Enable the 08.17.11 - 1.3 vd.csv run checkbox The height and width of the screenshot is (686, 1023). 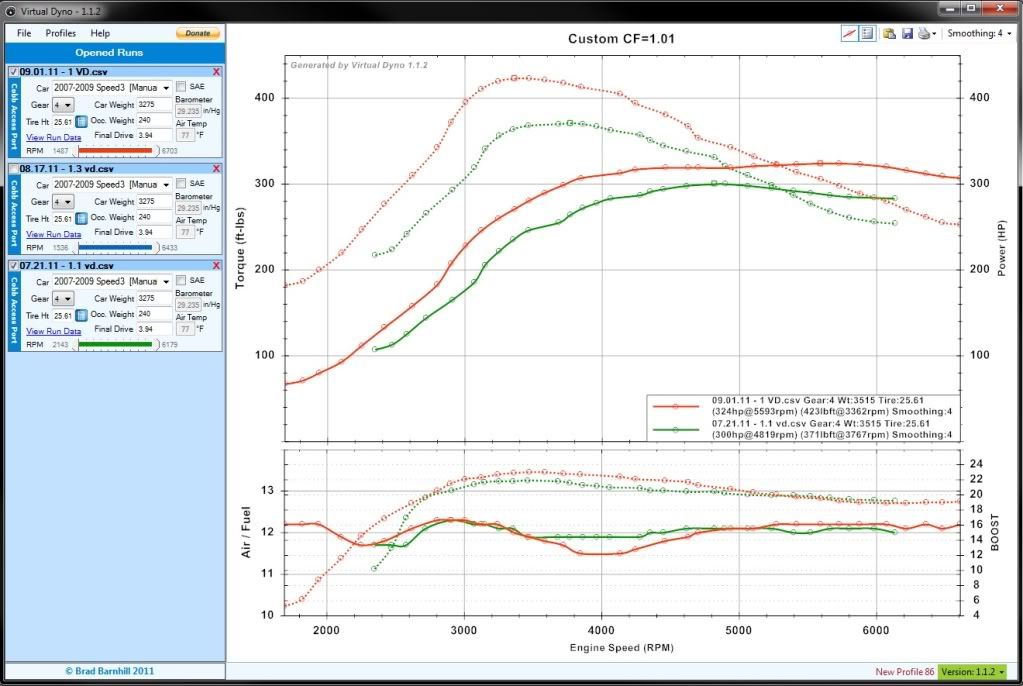[13, 169]
